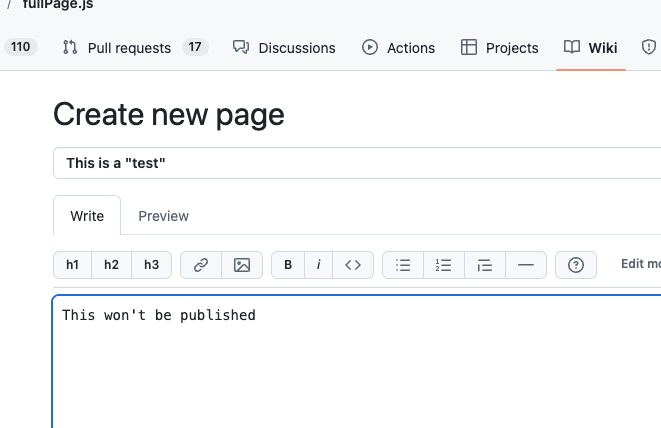This screenshot has width=661, height=428.
Task: Click the page title input field
Action: 357,163
